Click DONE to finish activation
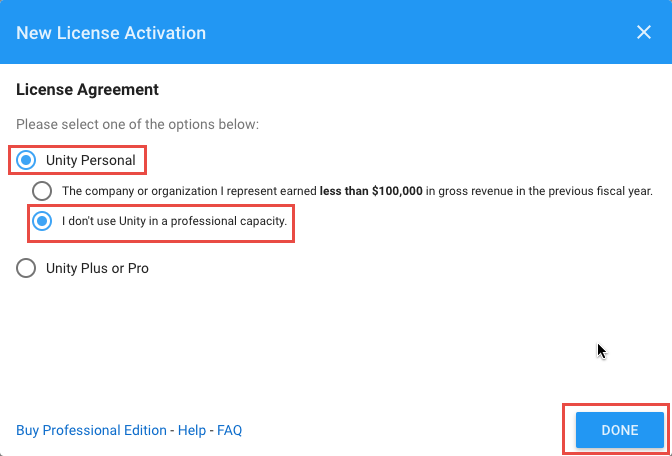 tap(620, 430)
